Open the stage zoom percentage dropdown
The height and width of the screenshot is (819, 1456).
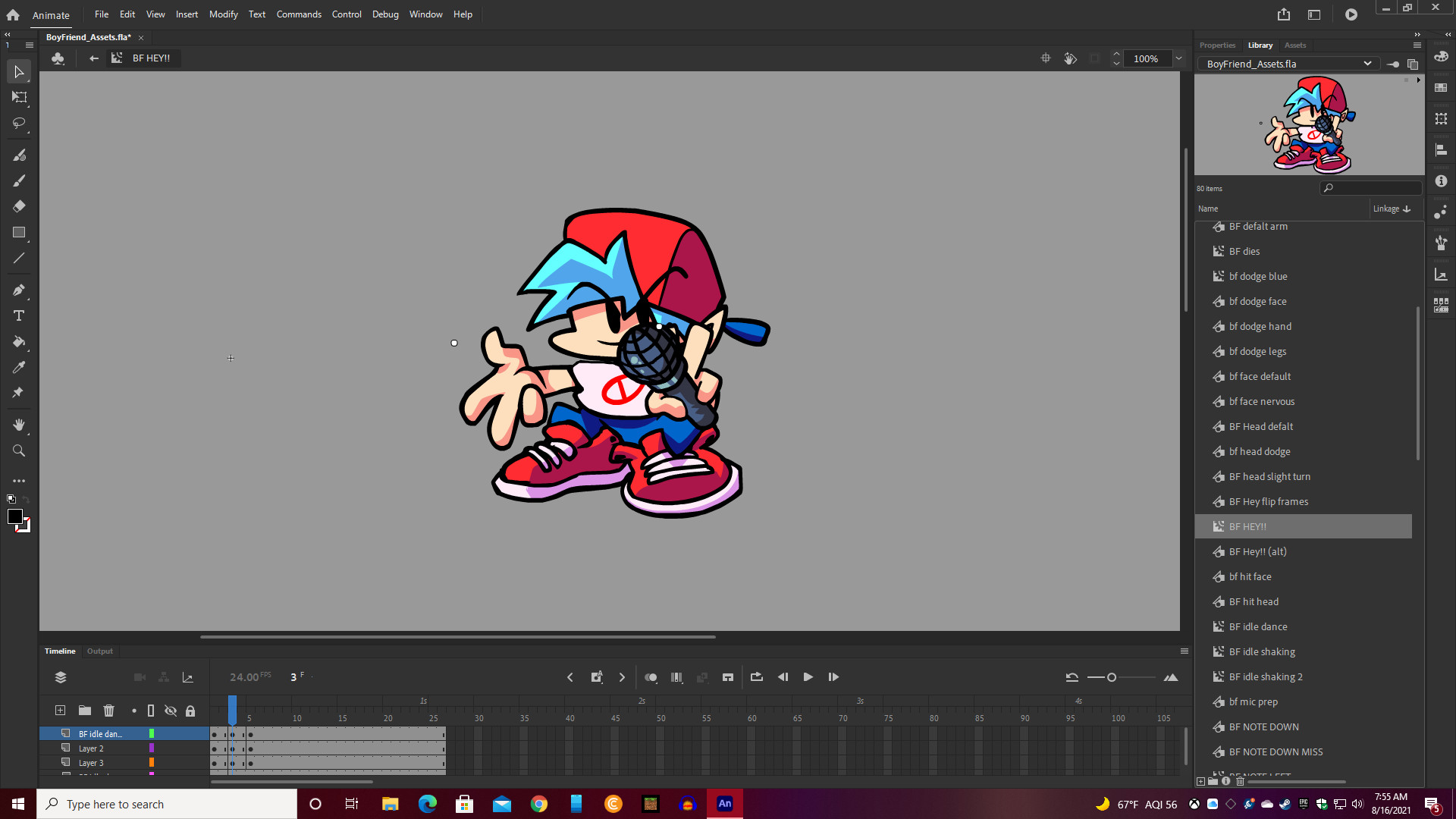point(1178,58)
